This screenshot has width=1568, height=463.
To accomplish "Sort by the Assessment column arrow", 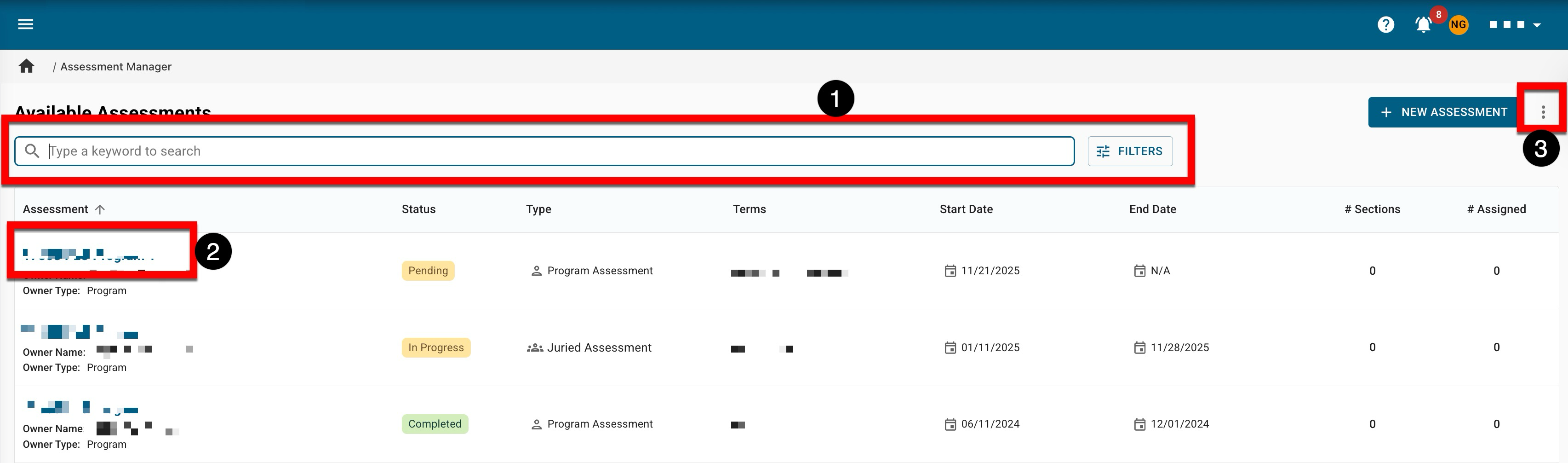I will pyautogui.click(x=100, y=209).
